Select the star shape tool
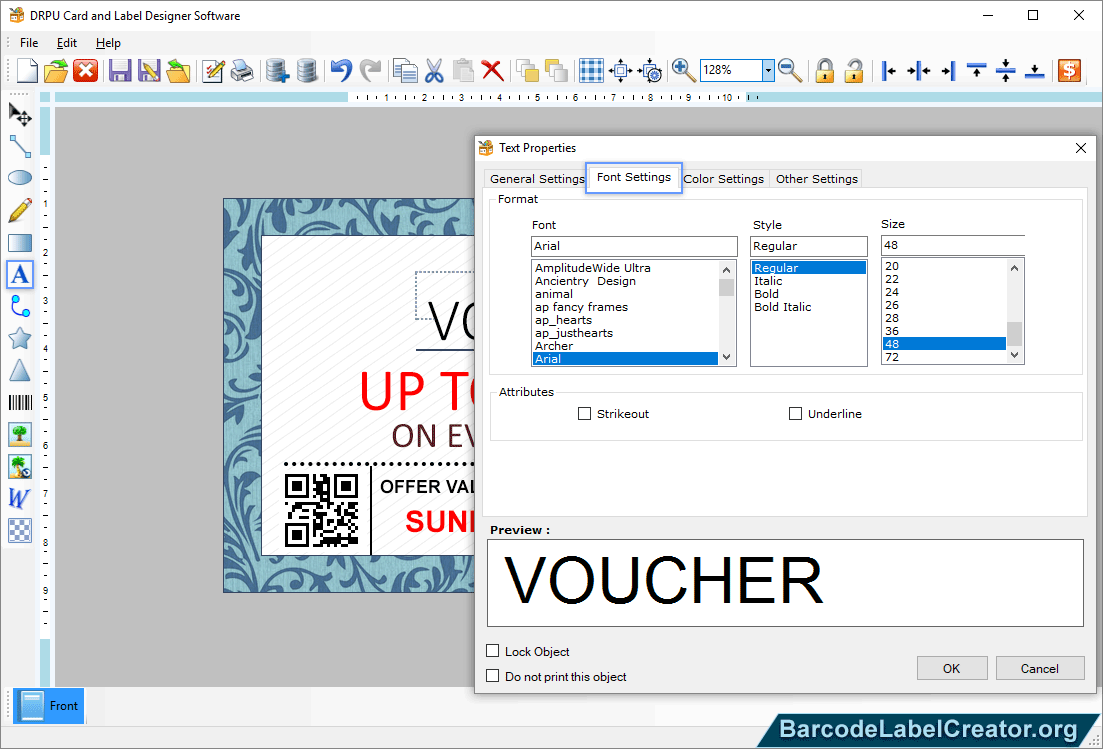The height and width of the screenshot is (749, 1103). 20,338
